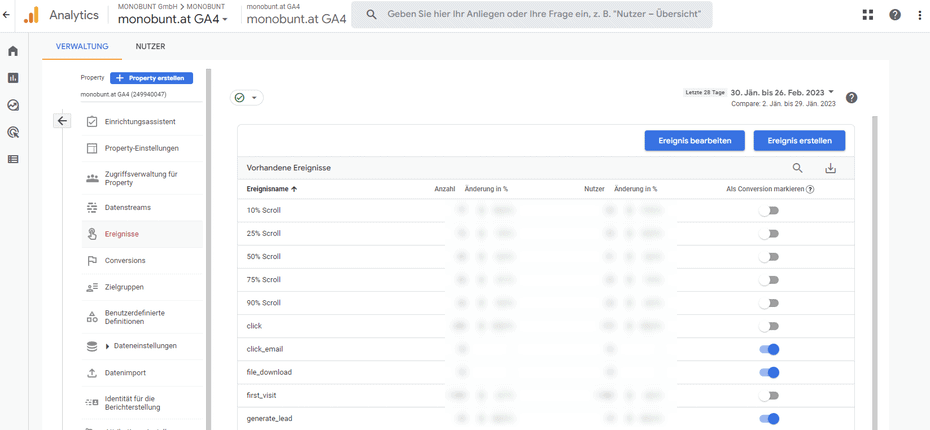Click help icon beside Als Conversion markieren
This screenshot has width=930, height=430.
[810, 189]
